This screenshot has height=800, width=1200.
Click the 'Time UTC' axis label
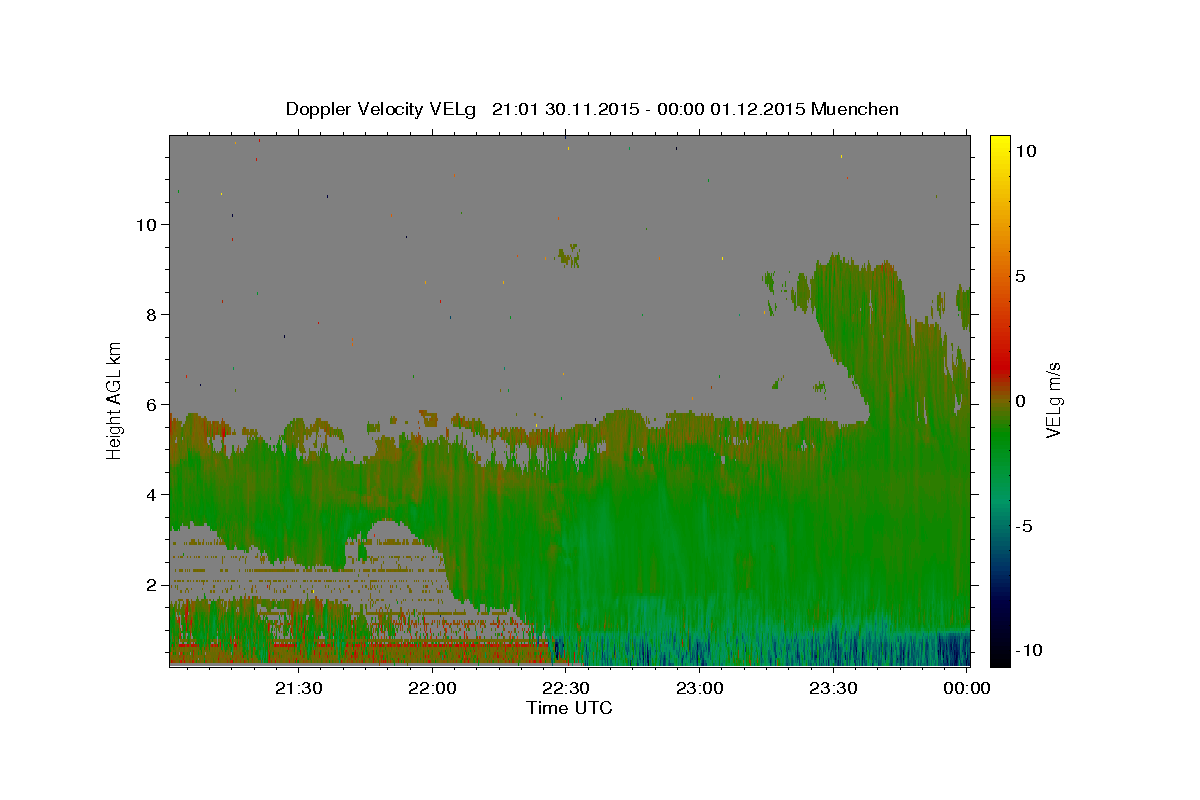(x=569, y=708)
